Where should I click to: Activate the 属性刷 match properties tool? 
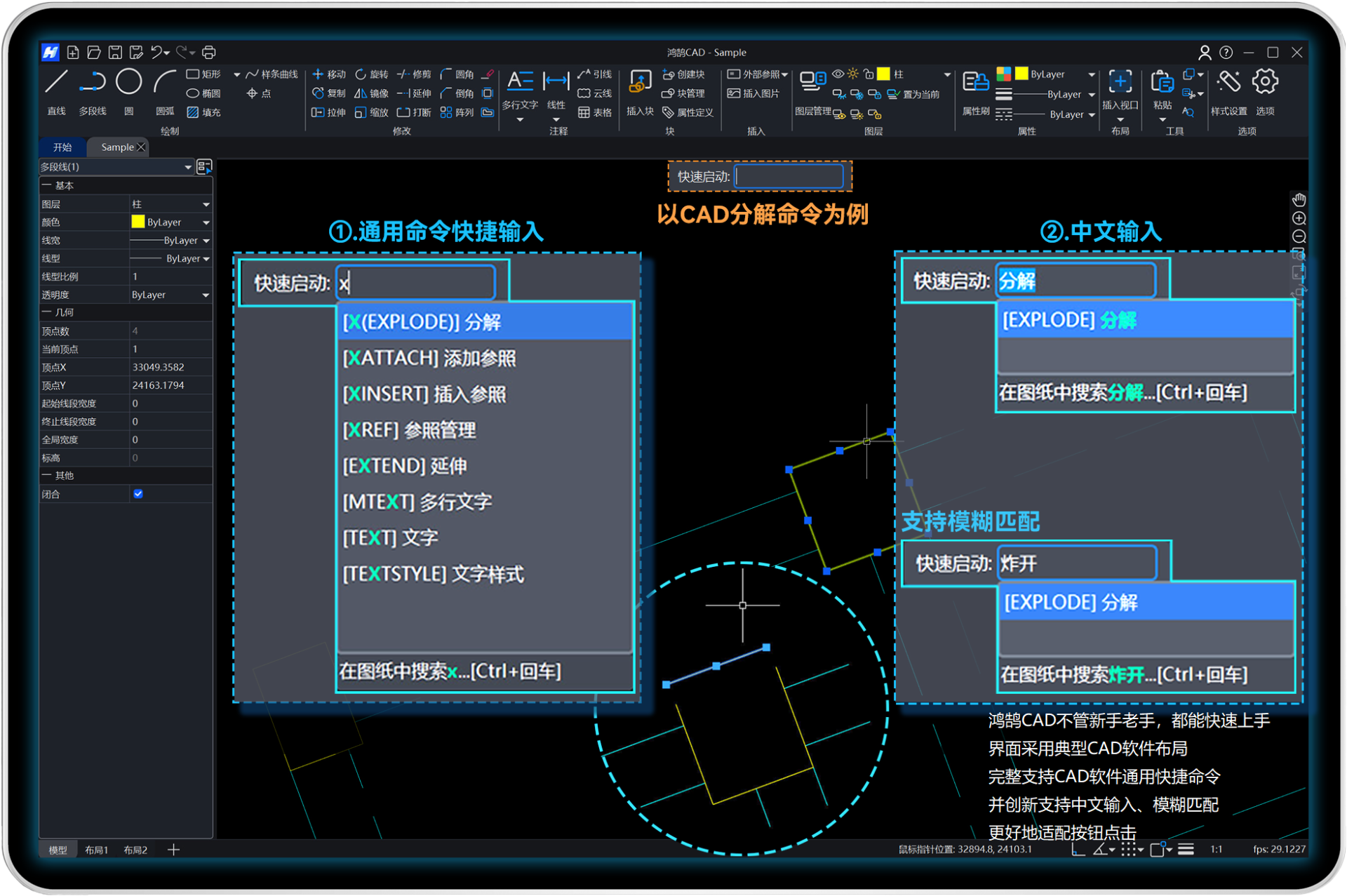(x=975, y=92)
